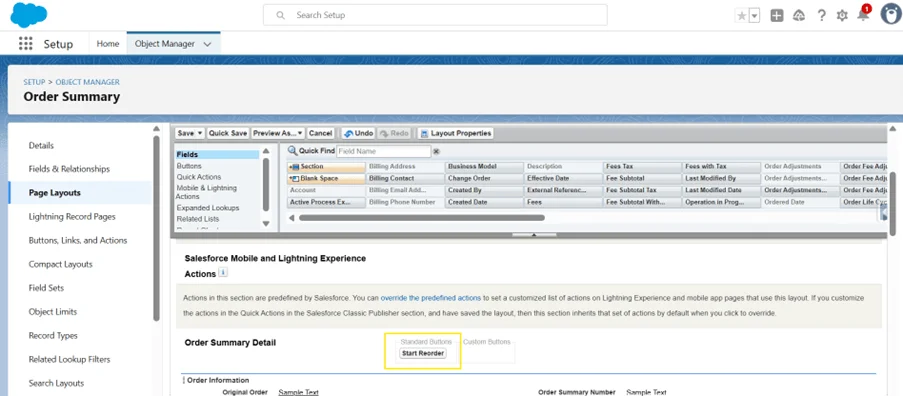Select the Operation in Prog... field

click(x=721, y=203)
